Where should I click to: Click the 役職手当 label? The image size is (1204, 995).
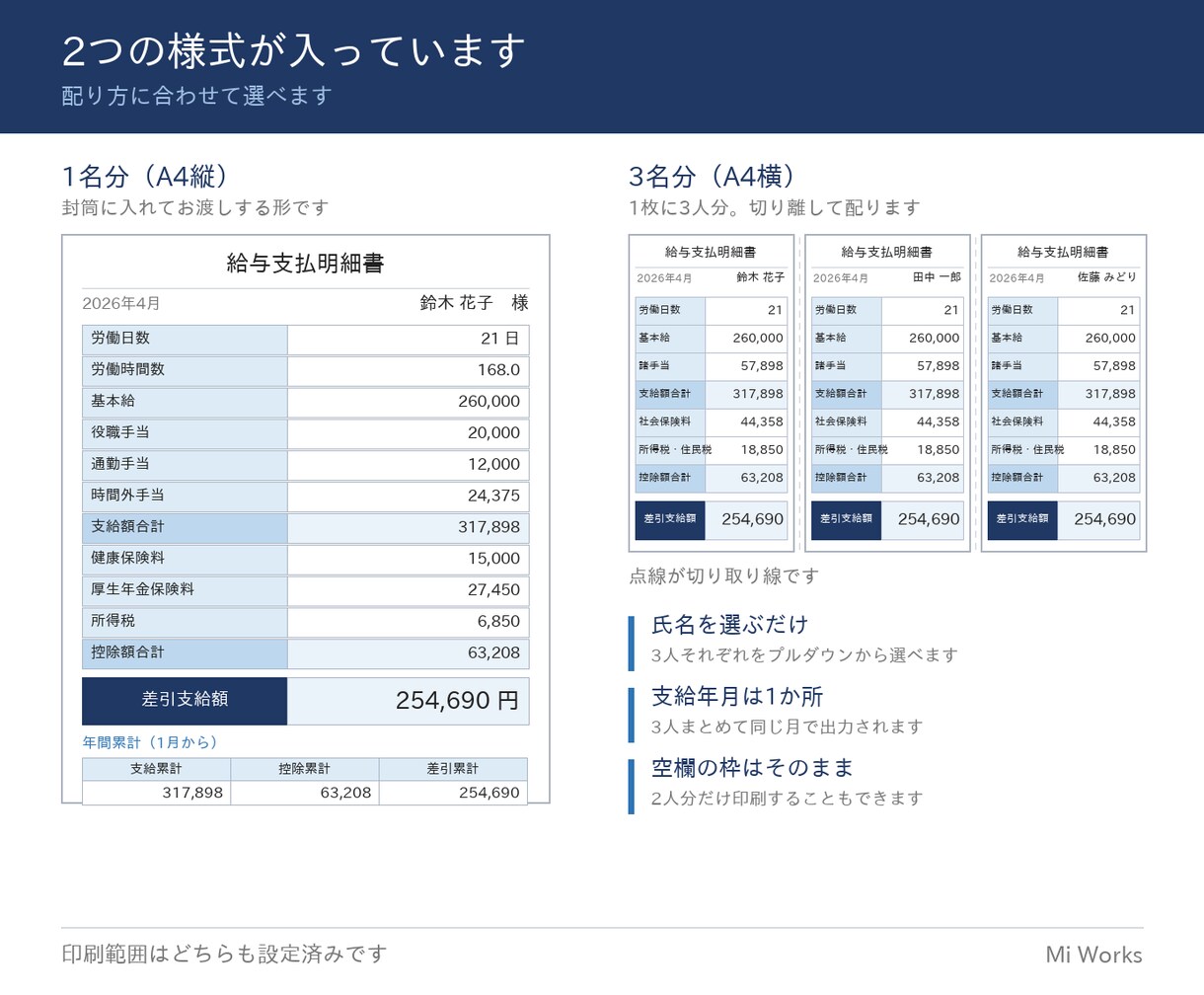point(185,433)
